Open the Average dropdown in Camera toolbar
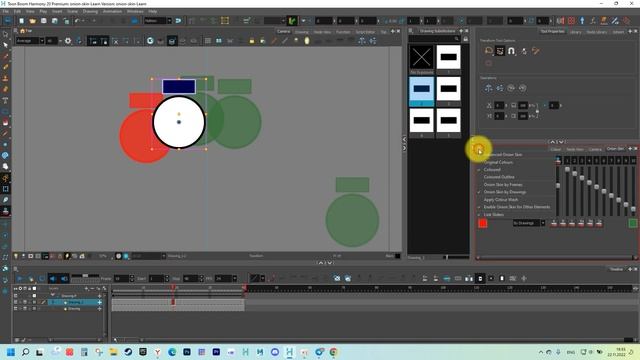 [29, 41]
